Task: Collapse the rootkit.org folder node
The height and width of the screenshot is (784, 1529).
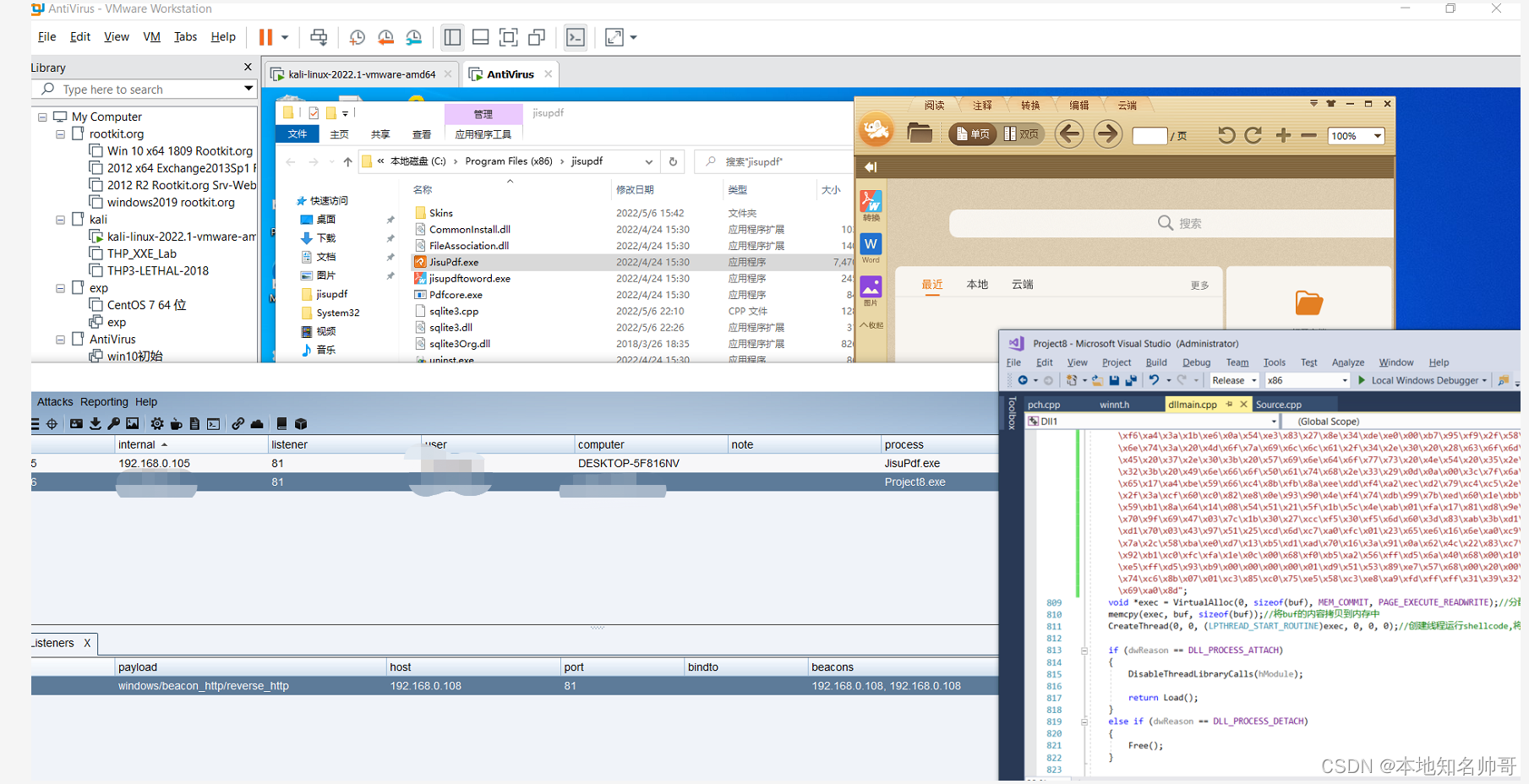Action: point(60,134)
